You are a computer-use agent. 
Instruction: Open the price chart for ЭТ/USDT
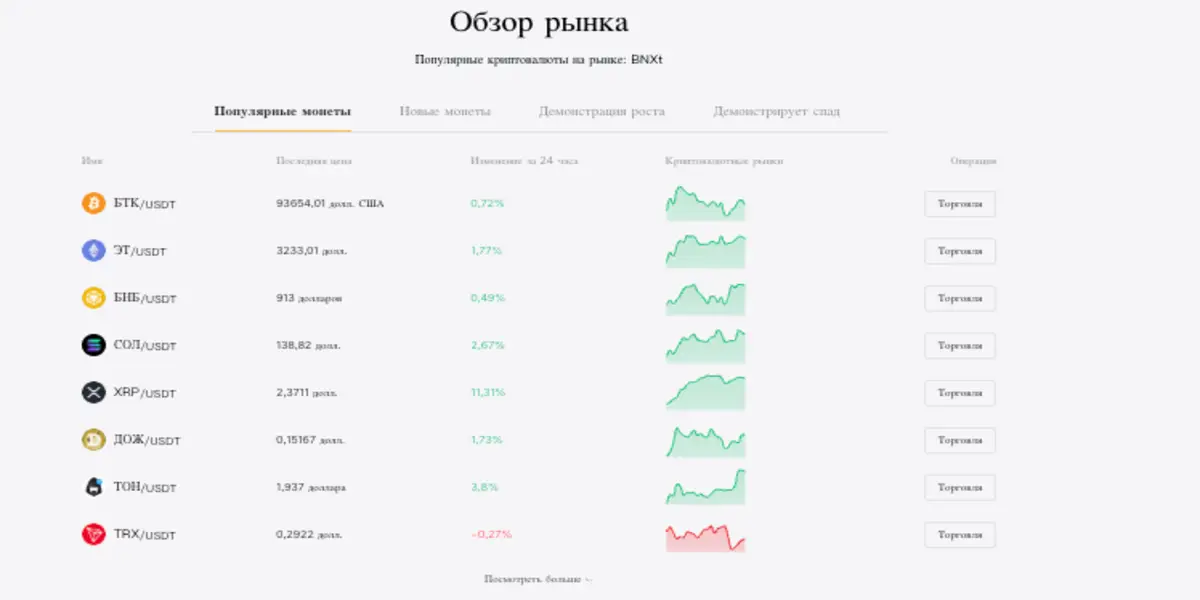coord(705,251)
